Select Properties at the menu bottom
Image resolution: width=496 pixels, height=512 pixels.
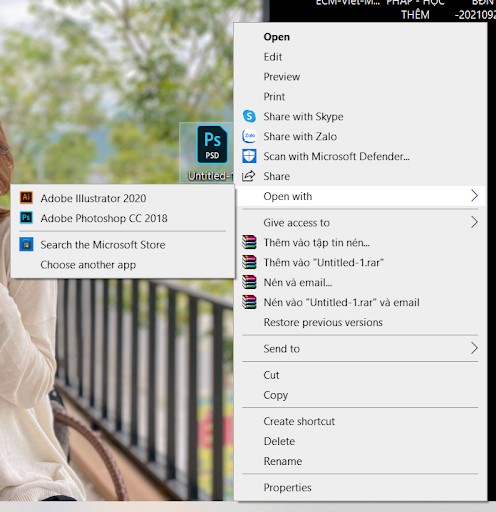(x=287, y=487)
